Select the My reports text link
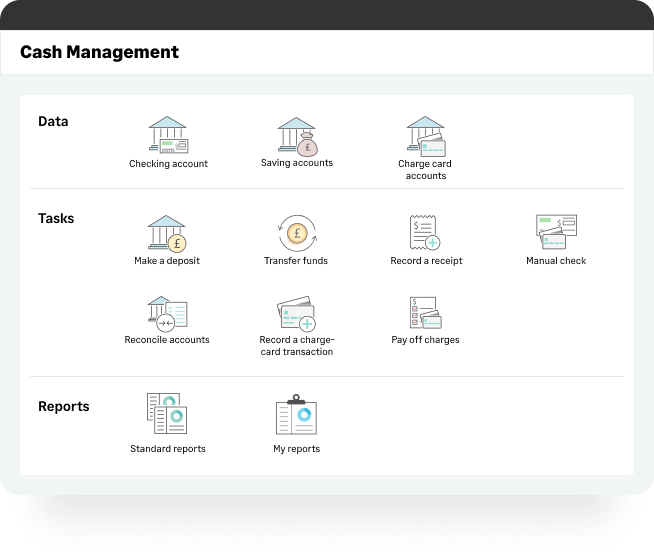The height and width of the screenshot is (559, 654). pos(296,449)
